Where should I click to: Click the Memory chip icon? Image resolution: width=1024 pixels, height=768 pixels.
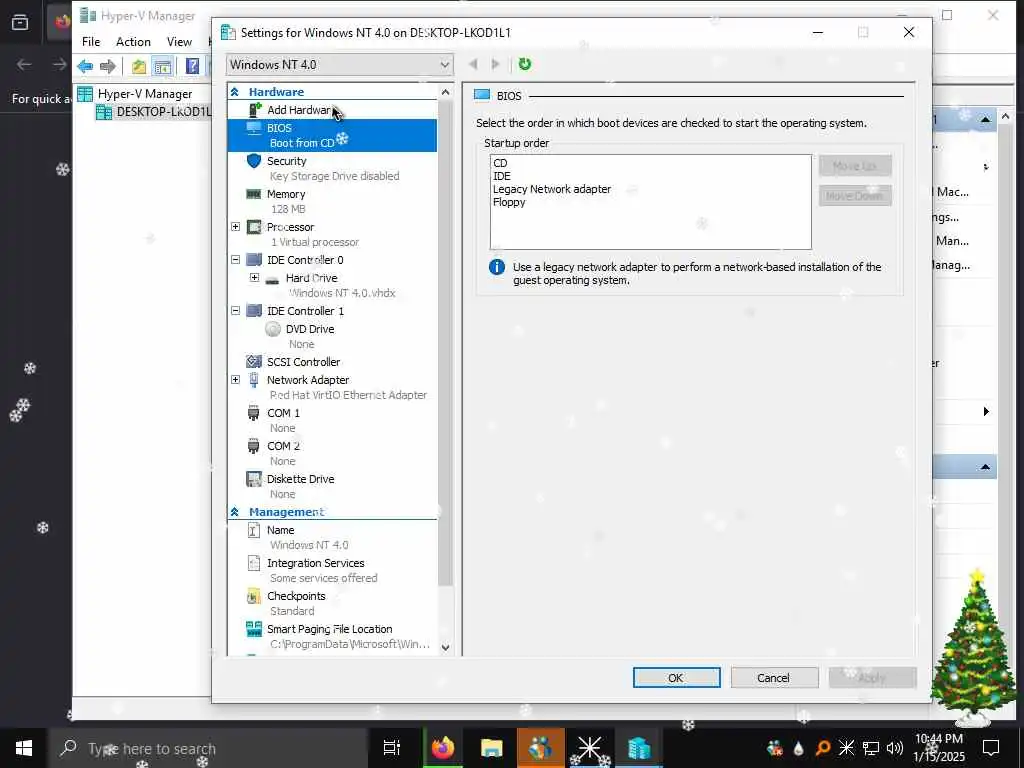[253, 194]
